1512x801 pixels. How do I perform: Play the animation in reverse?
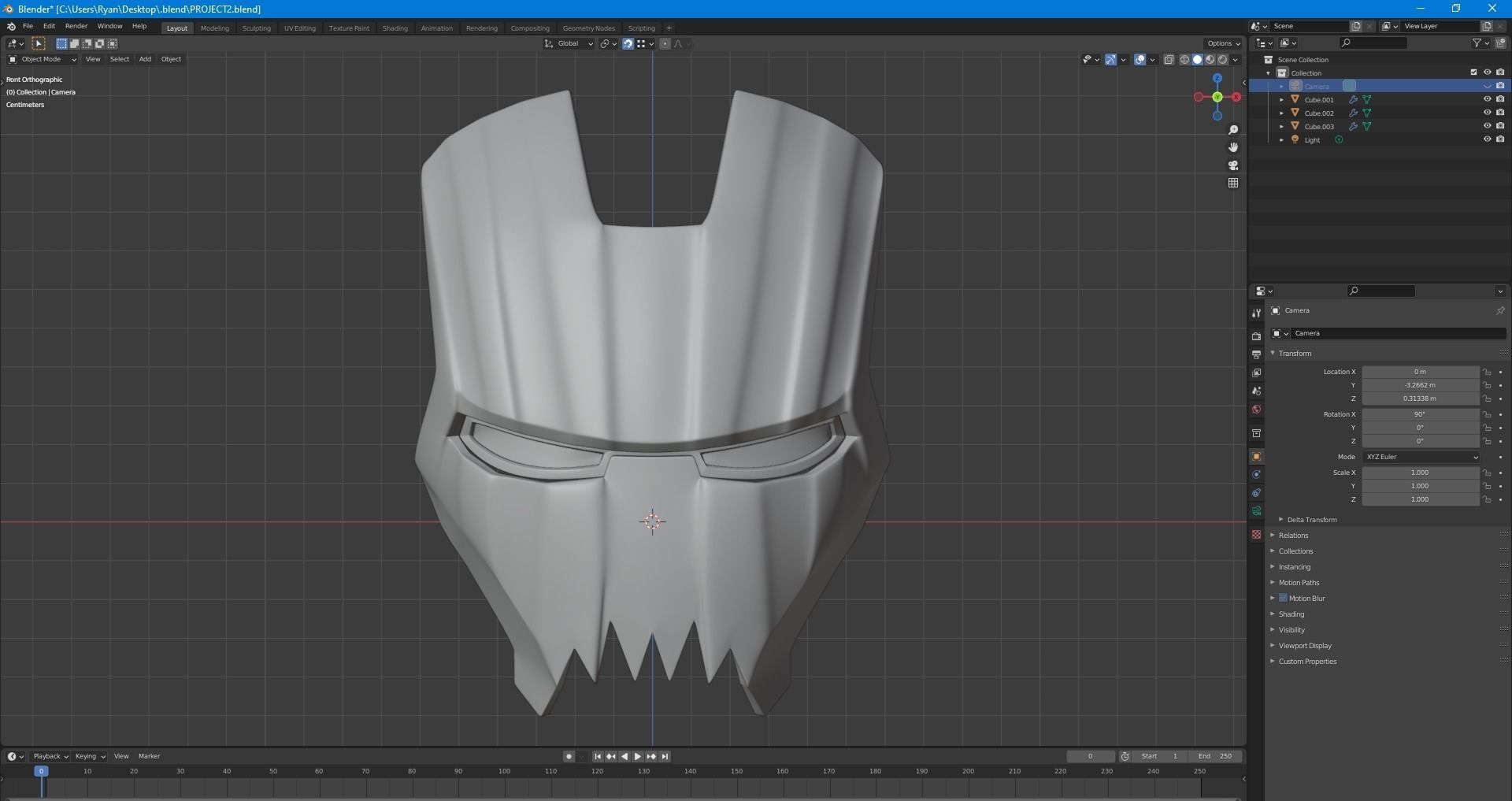point(624,756)
